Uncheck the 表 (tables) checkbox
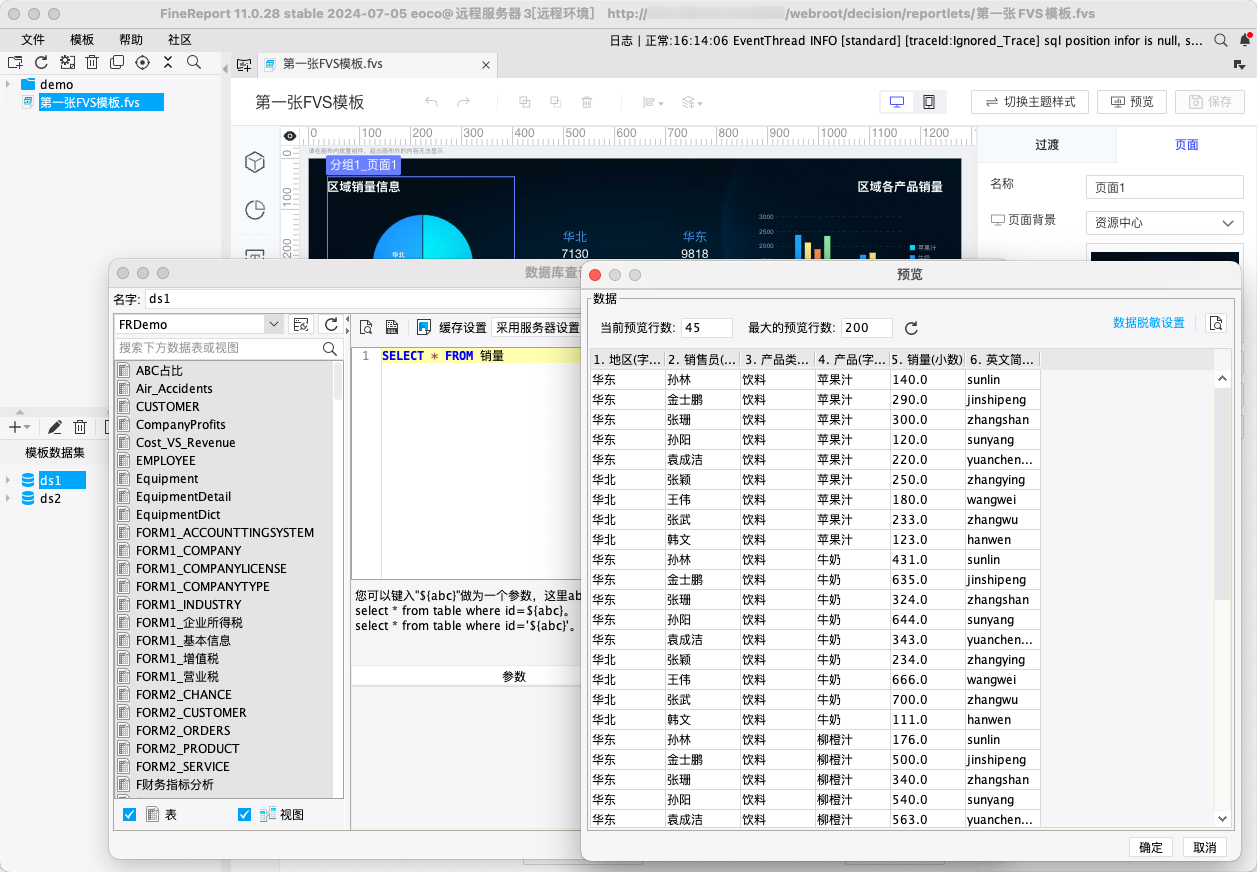The image size is (1257, 872). pos(129,815)
